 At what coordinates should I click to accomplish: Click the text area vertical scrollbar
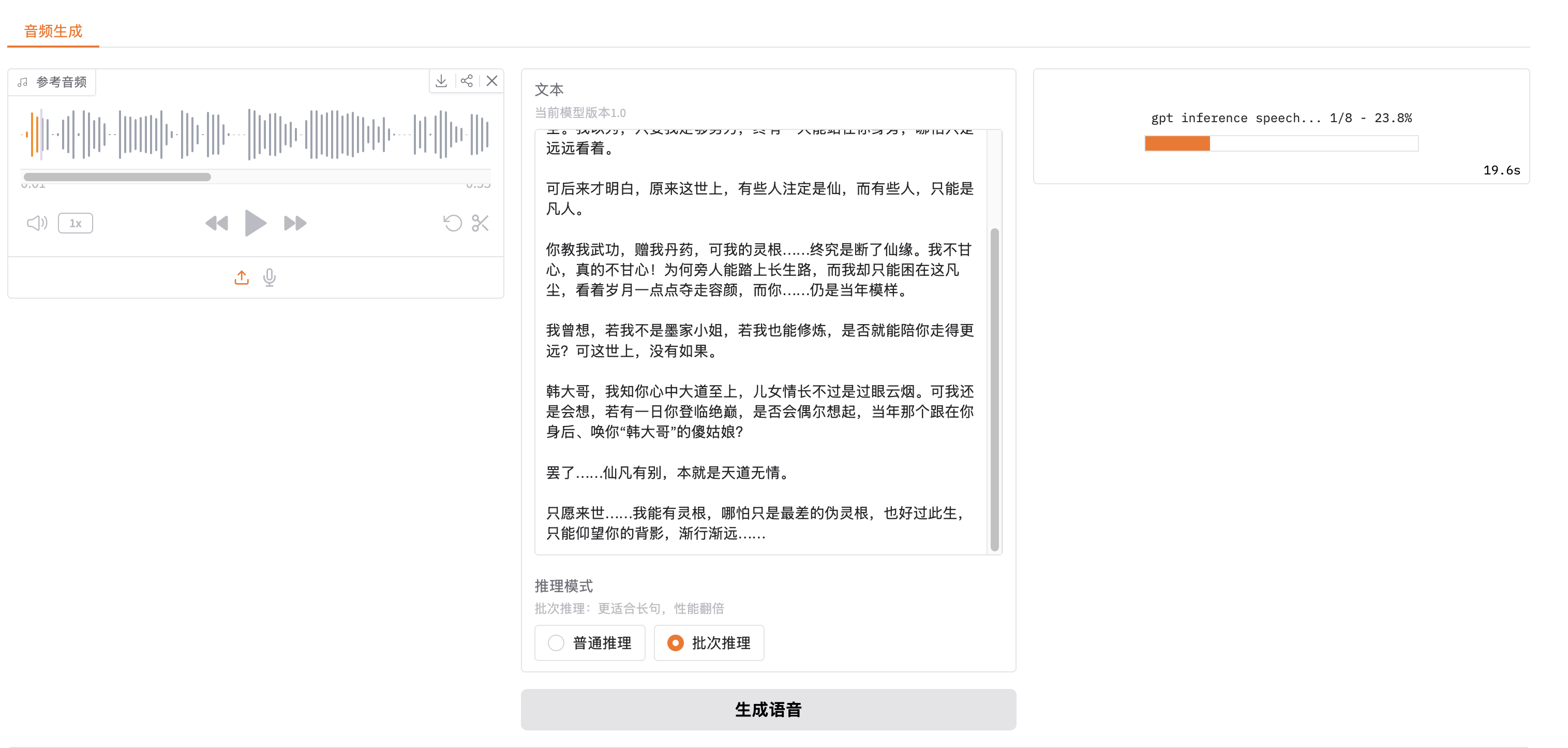point(995,390)
